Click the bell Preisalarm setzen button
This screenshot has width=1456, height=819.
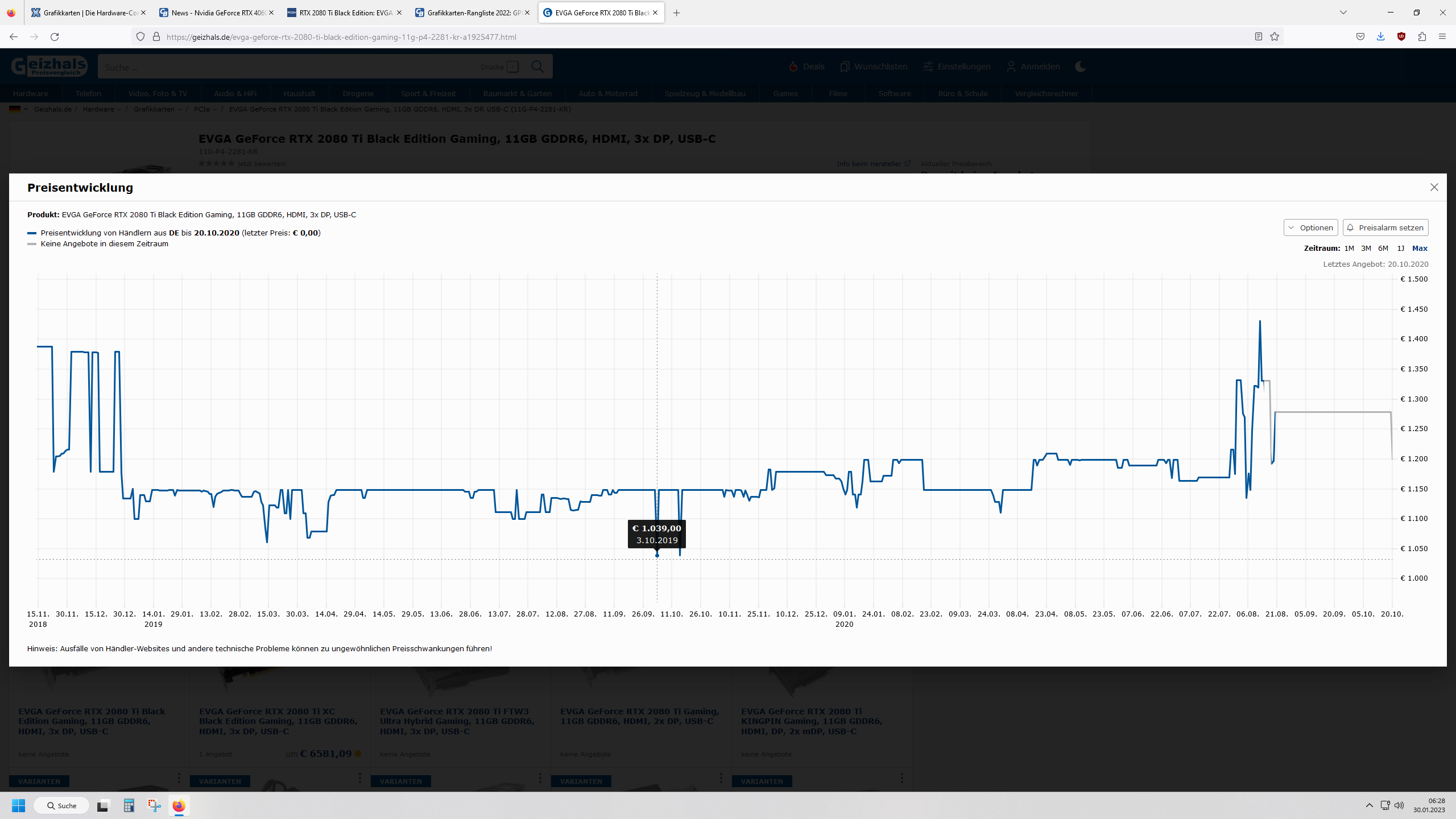coord(1385,227)
